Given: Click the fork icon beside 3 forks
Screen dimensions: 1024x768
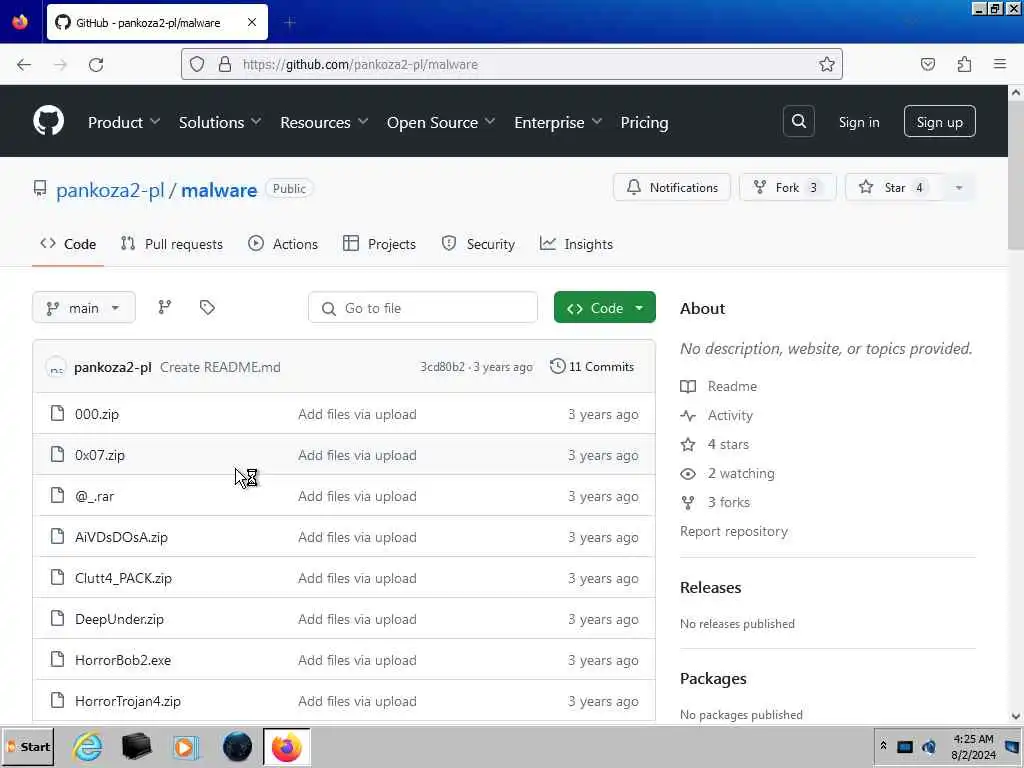Looking at the screenshot, I should [x=688, y=502].
